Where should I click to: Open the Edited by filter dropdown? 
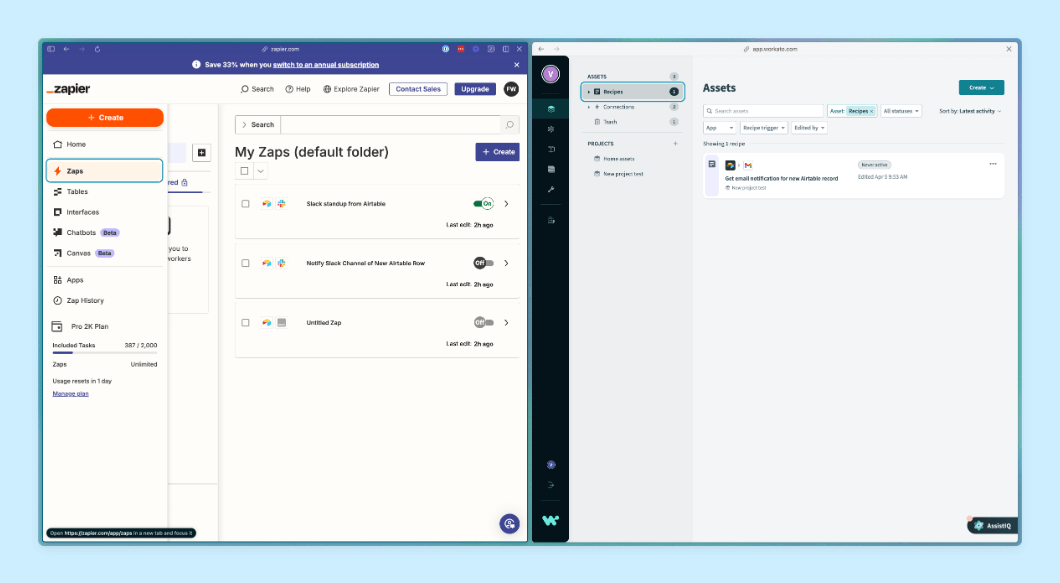coord(809,128)
